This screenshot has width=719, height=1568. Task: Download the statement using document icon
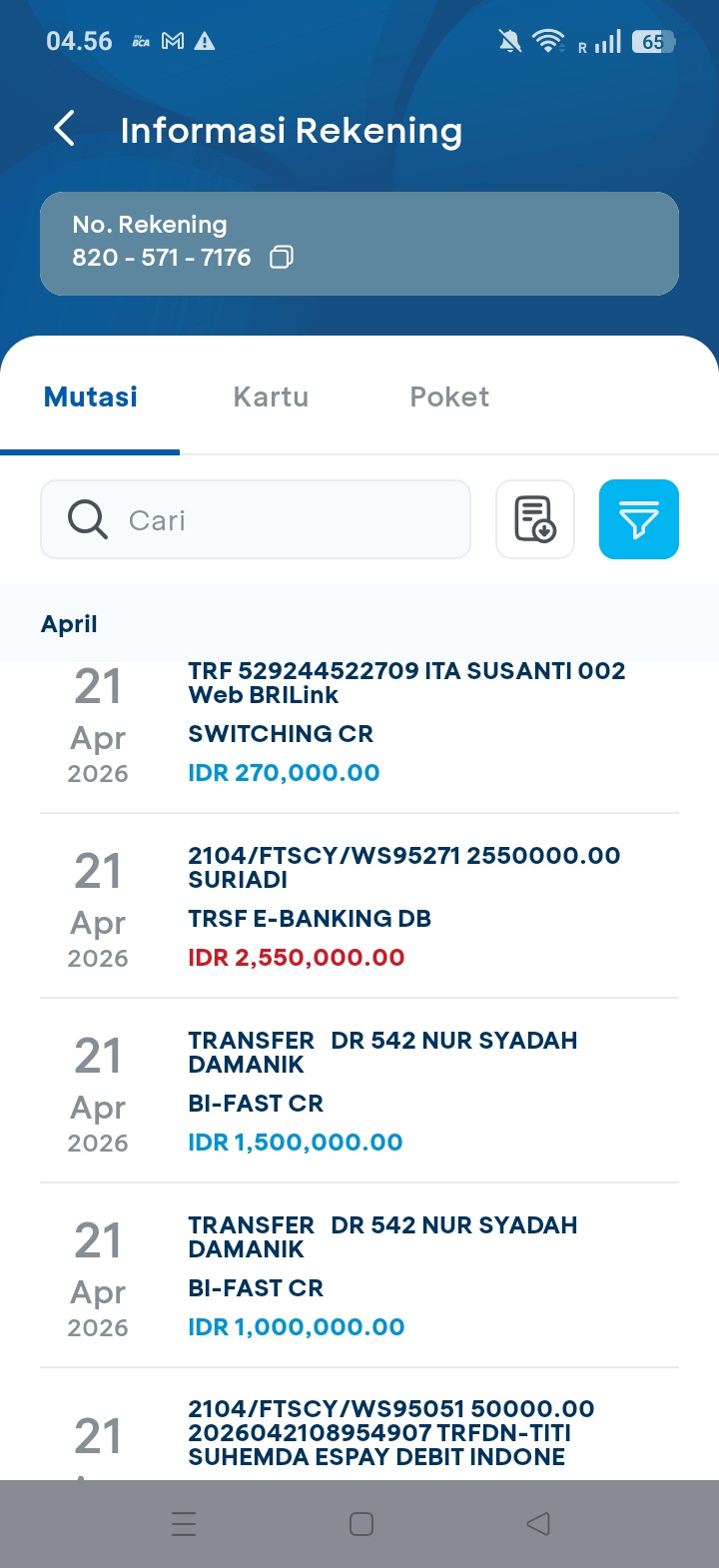click(535, 519)
